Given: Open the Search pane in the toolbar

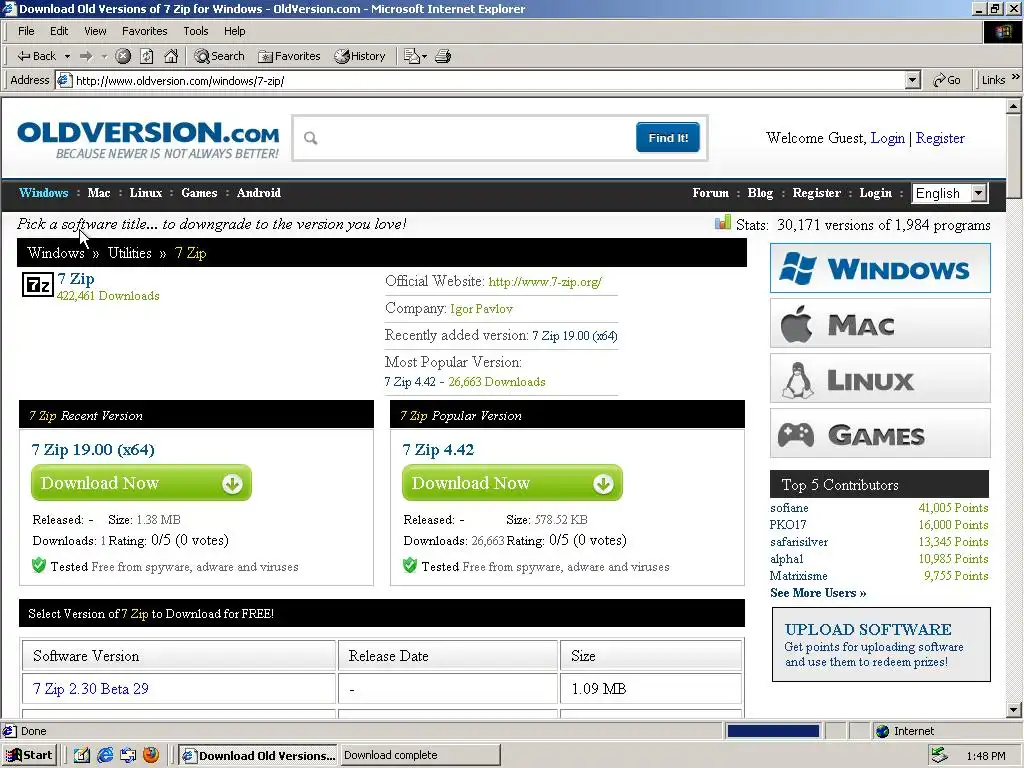Looking at the screenshot, I should pos(219,56).
